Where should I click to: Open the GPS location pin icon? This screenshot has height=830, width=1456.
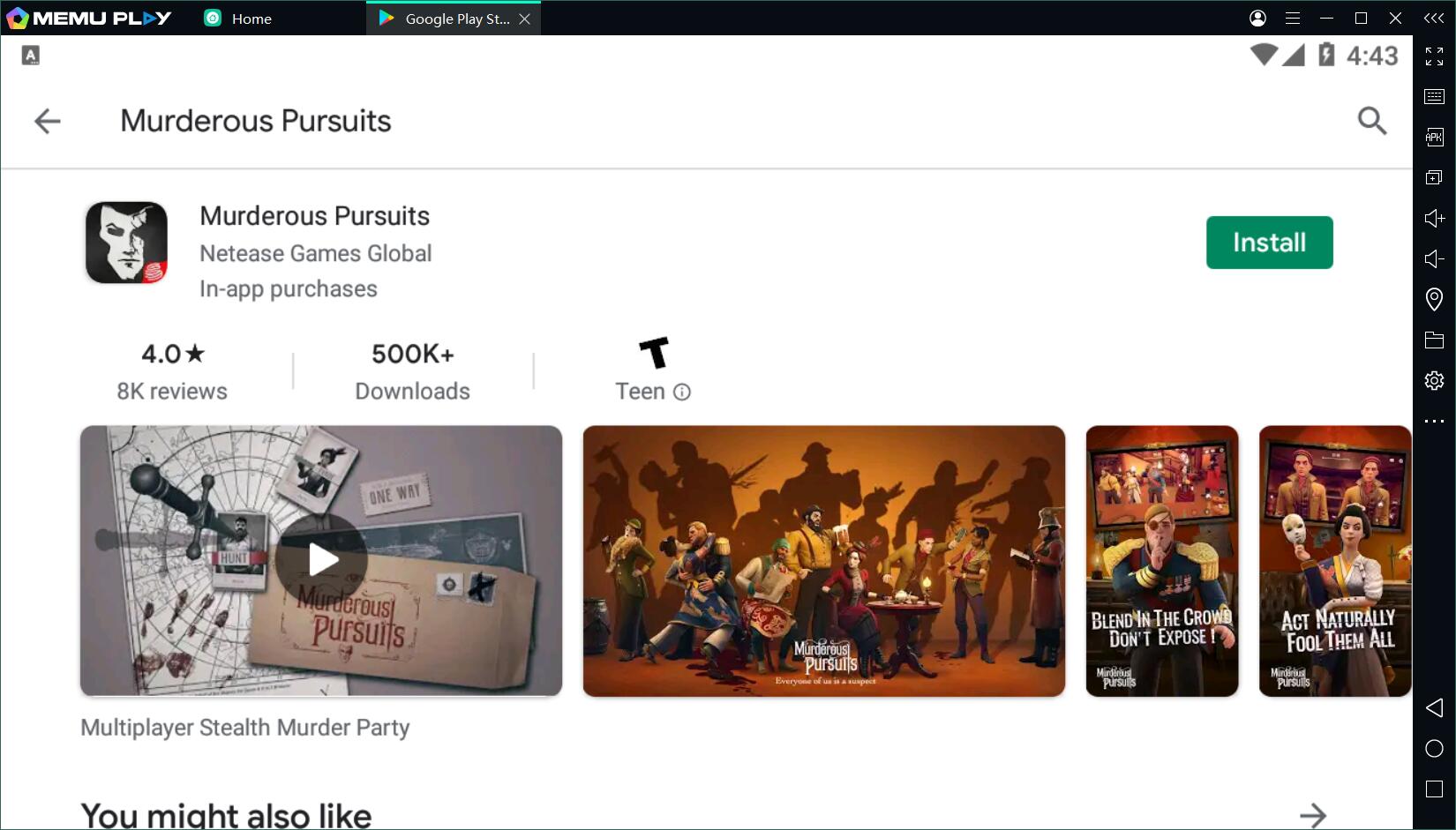click(1434, 299)
